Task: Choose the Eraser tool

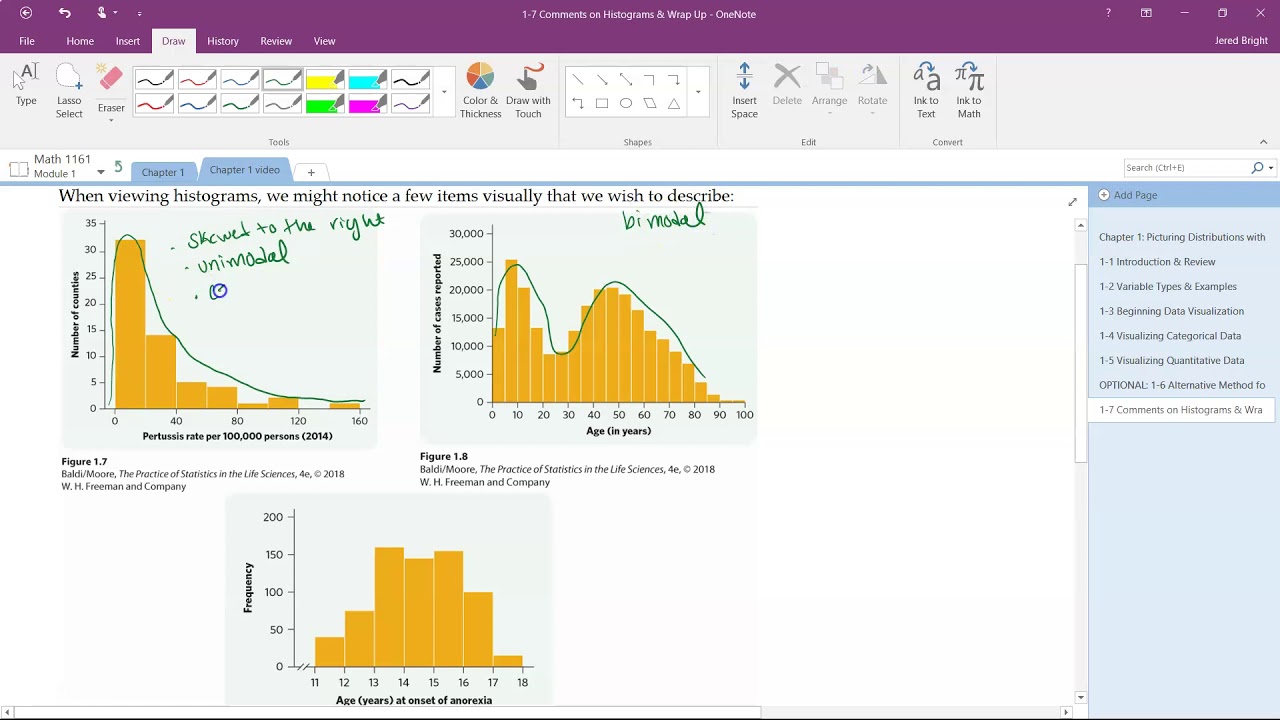Action: (x=111, y=88)
